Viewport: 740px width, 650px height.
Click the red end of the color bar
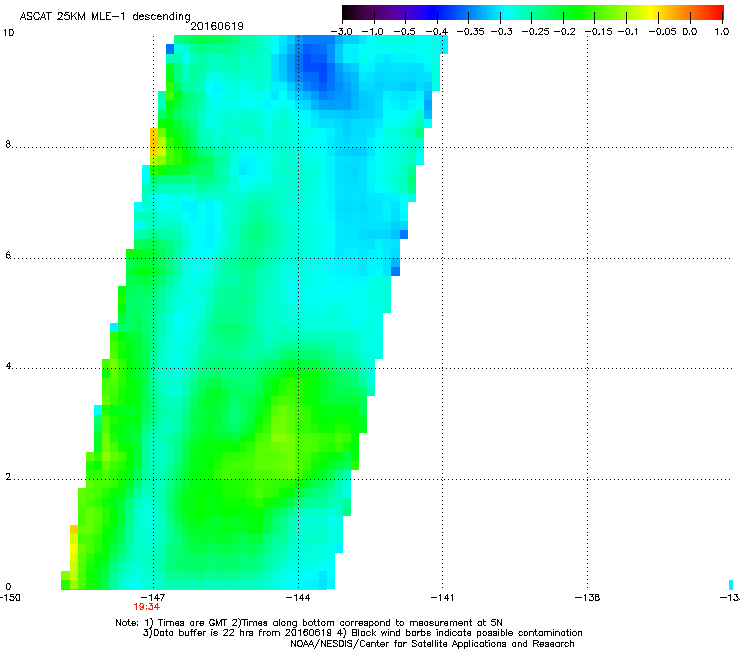tap(716, 13)
